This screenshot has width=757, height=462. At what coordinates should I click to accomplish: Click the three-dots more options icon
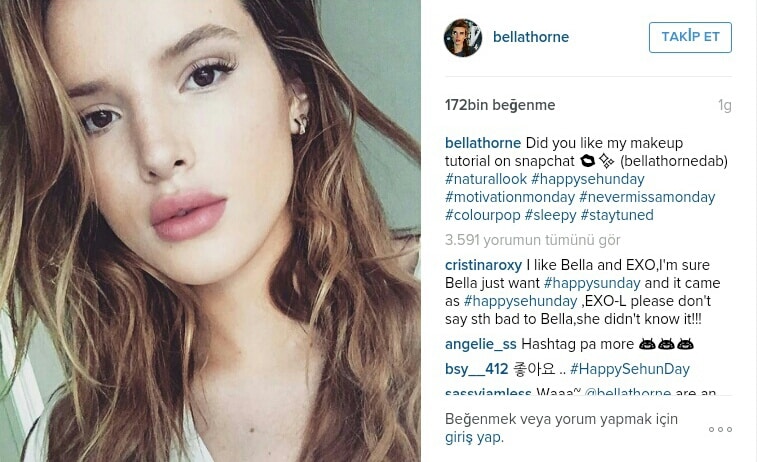(x=720, y=429)
